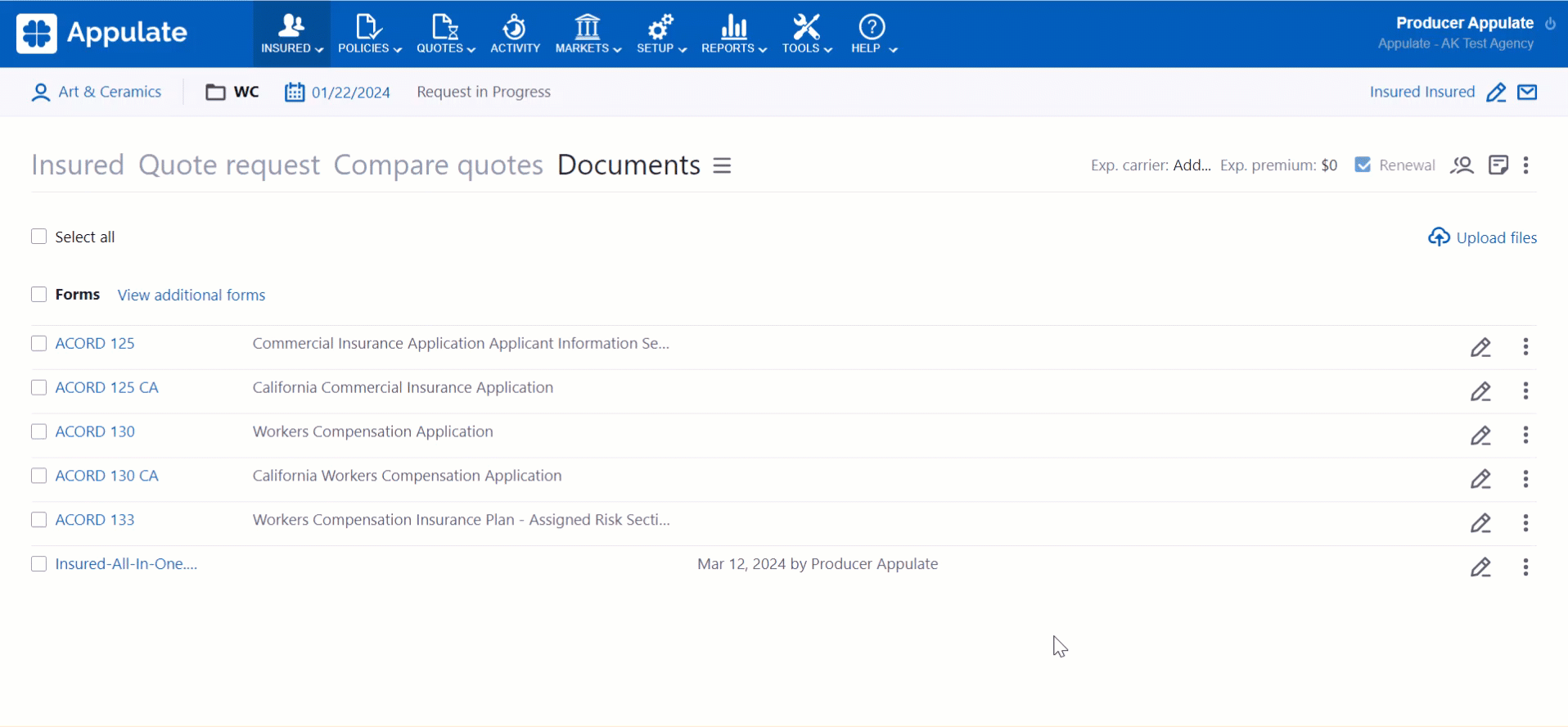The image size is (1568, 727).
Task: Check the Select all checkbox
Action: coord(38,237)
